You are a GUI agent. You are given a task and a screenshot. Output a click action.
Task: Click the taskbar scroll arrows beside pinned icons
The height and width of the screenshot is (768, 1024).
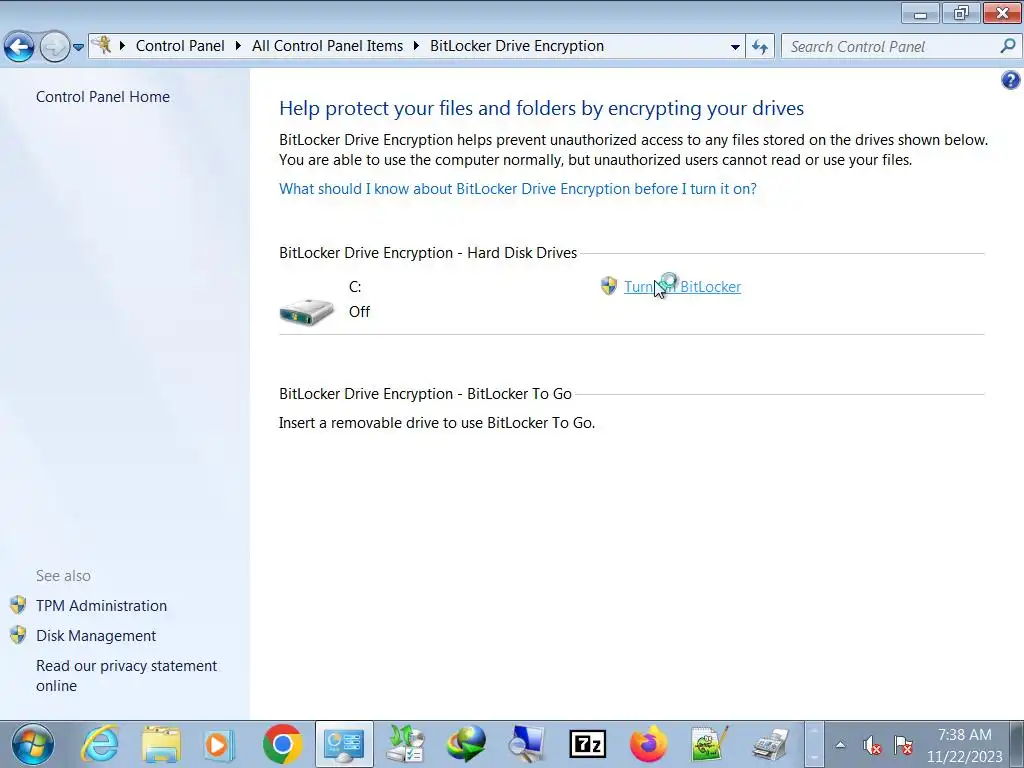(814, 744)
